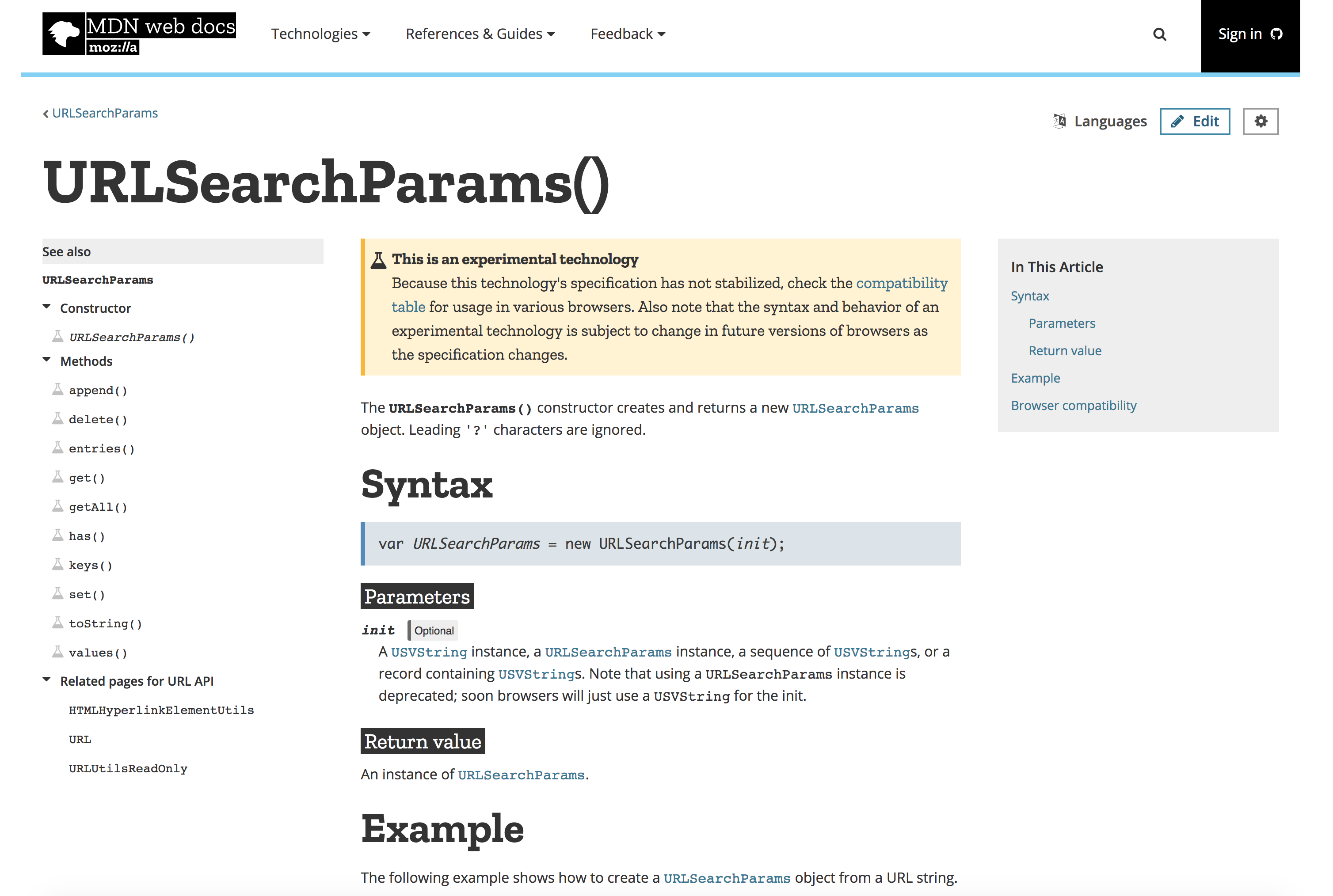The image size is (1333, 896).
Task: Collapse Related pages for URL API
Action: [x=47, y=680]
